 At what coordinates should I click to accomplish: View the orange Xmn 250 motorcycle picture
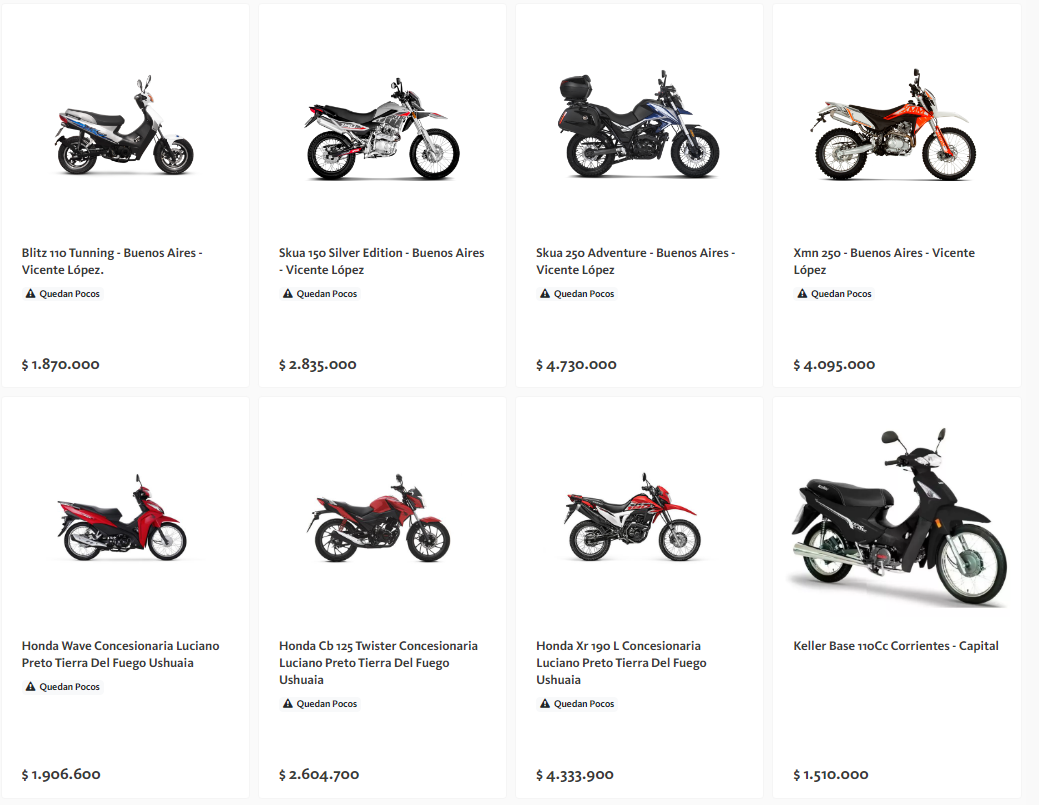896,127
